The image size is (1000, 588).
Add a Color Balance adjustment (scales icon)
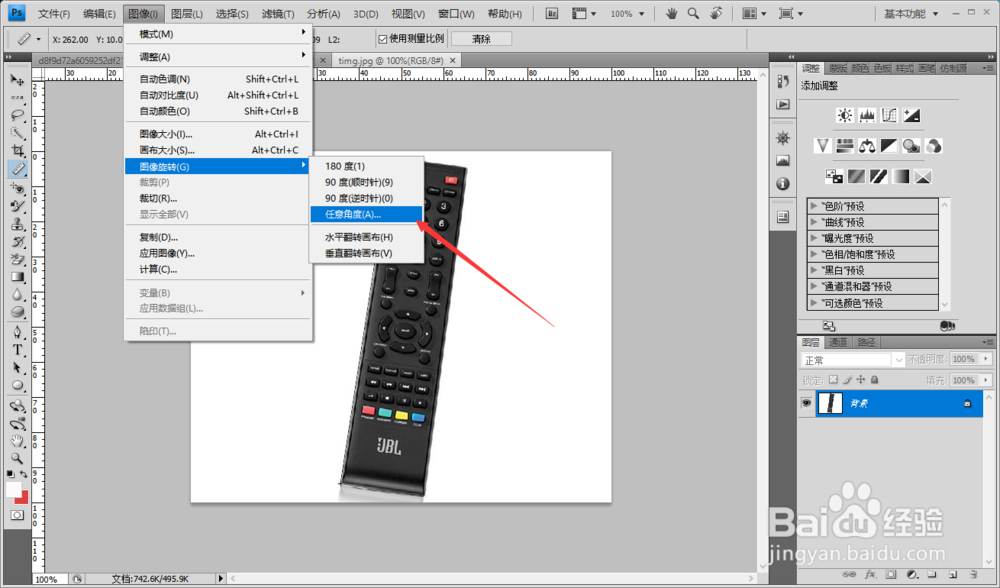point(867,146)
